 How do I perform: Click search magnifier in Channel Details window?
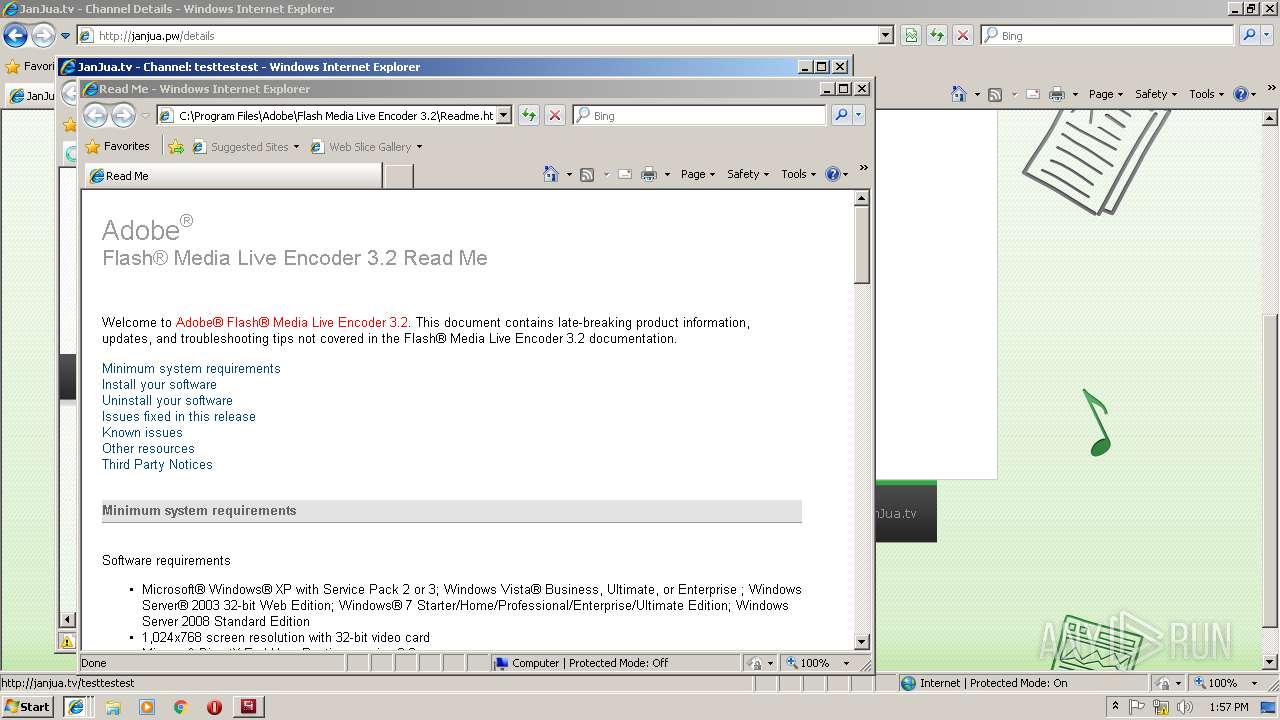coord(1249,35)
